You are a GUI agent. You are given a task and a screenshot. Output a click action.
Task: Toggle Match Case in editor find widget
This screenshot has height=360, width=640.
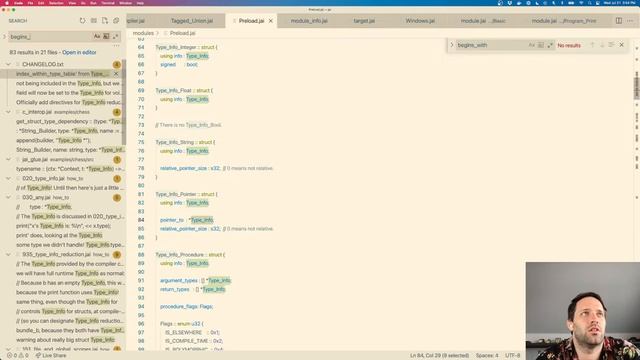coord(531,45)
